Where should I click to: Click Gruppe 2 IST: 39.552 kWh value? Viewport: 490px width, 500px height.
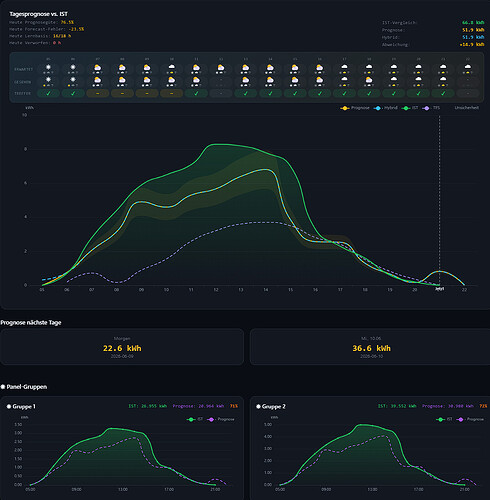[x=397, y=406]
